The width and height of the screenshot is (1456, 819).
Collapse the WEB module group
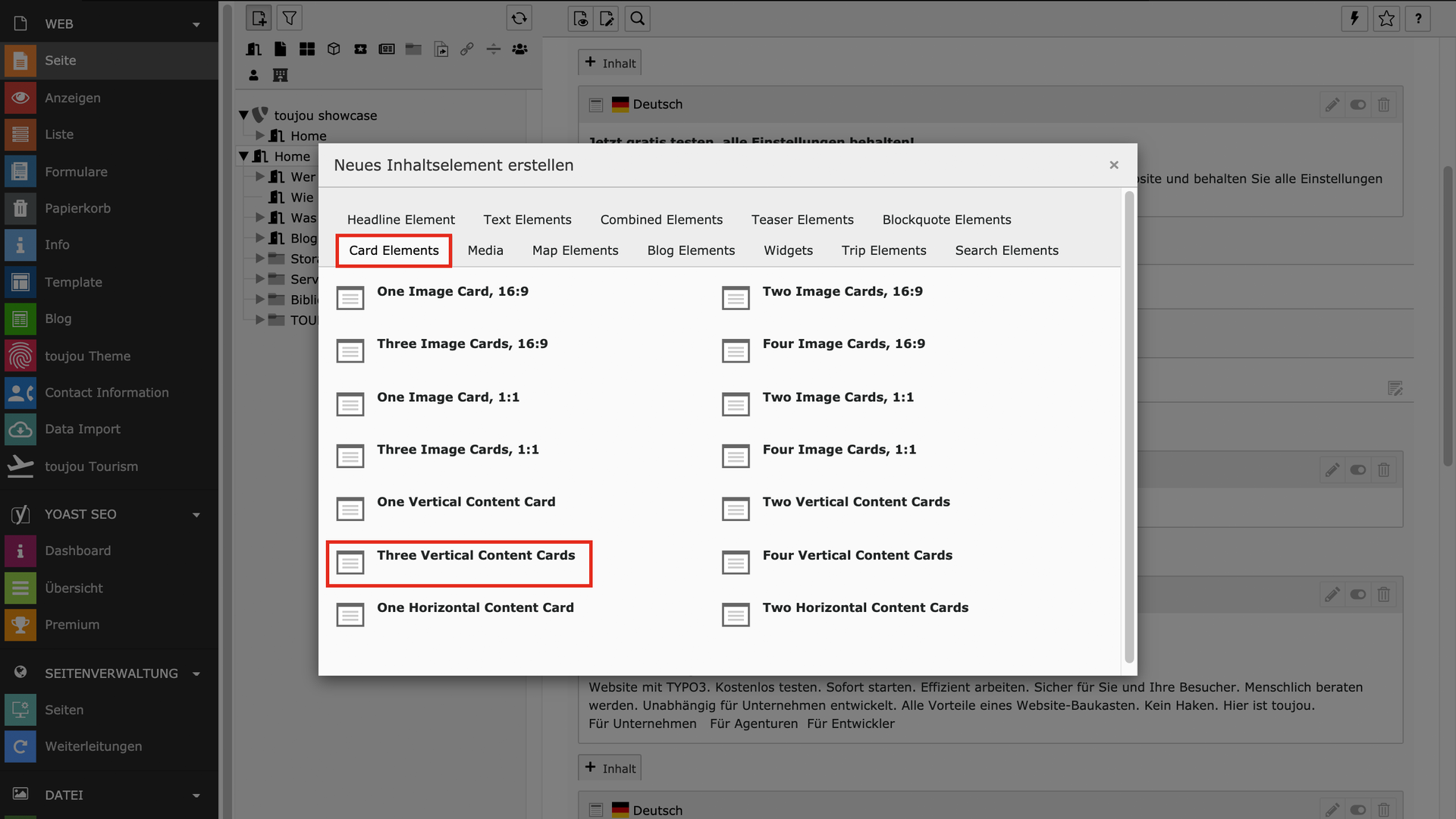click(x=196, y=24)
